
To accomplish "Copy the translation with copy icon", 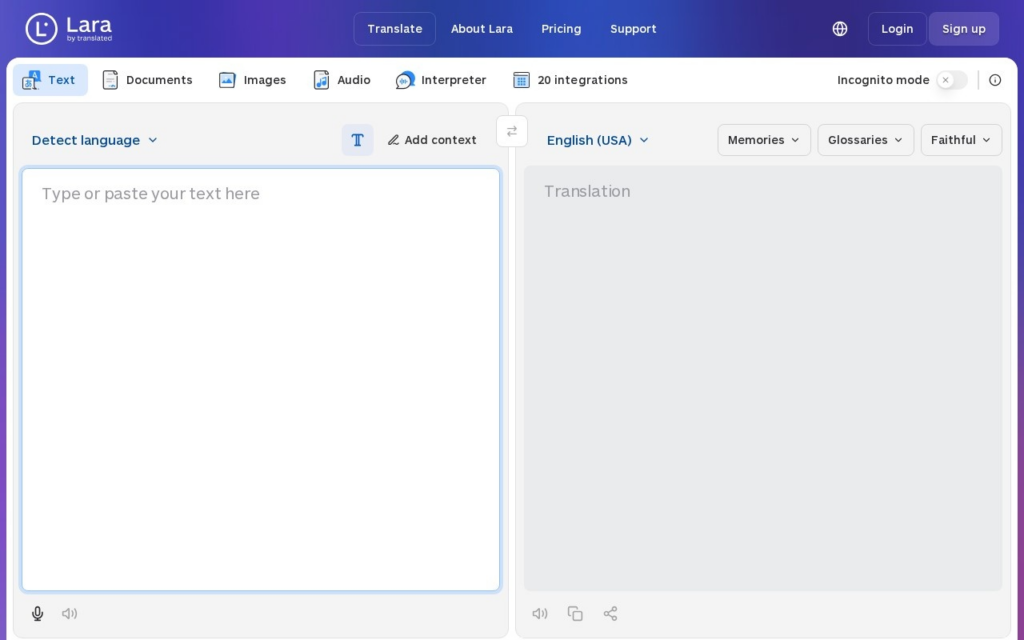I will coord(575,613).
